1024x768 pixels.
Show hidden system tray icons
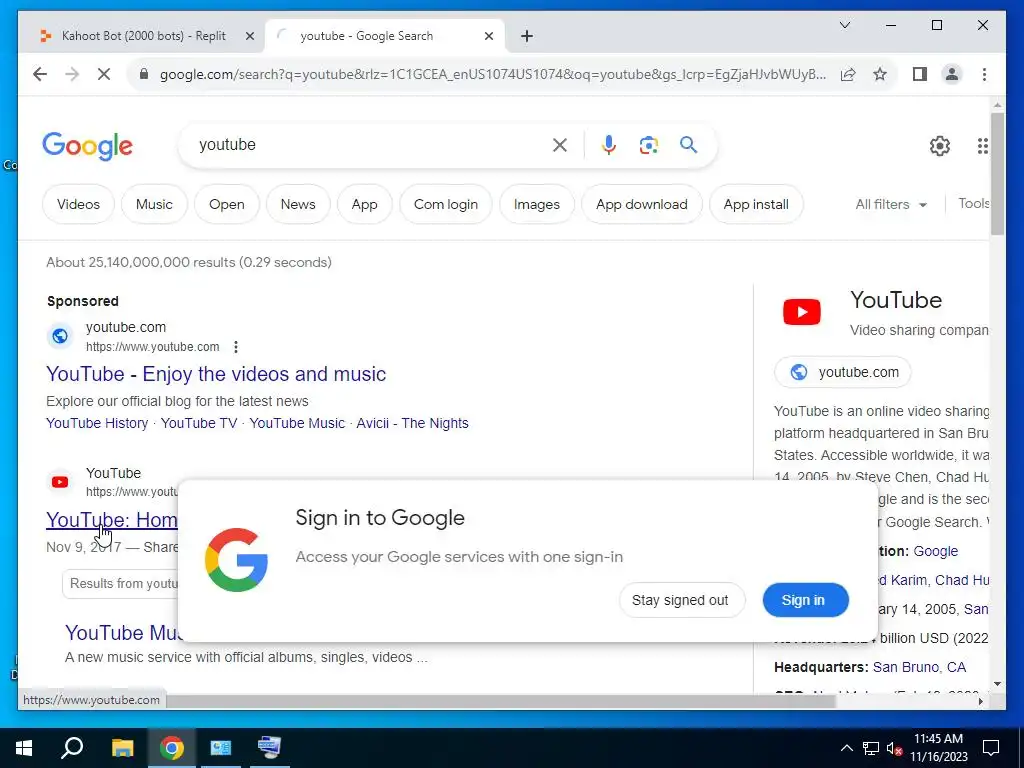point(846,748)
